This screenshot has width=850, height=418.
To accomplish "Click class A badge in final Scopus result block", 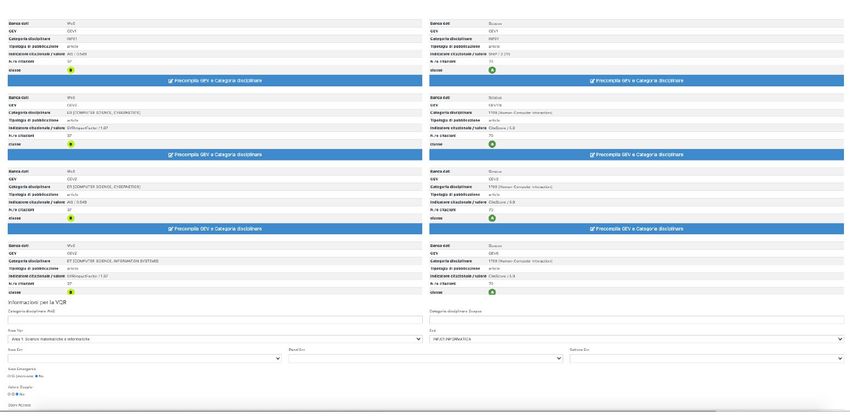I will pyautogui.click(x=492, y=292).
